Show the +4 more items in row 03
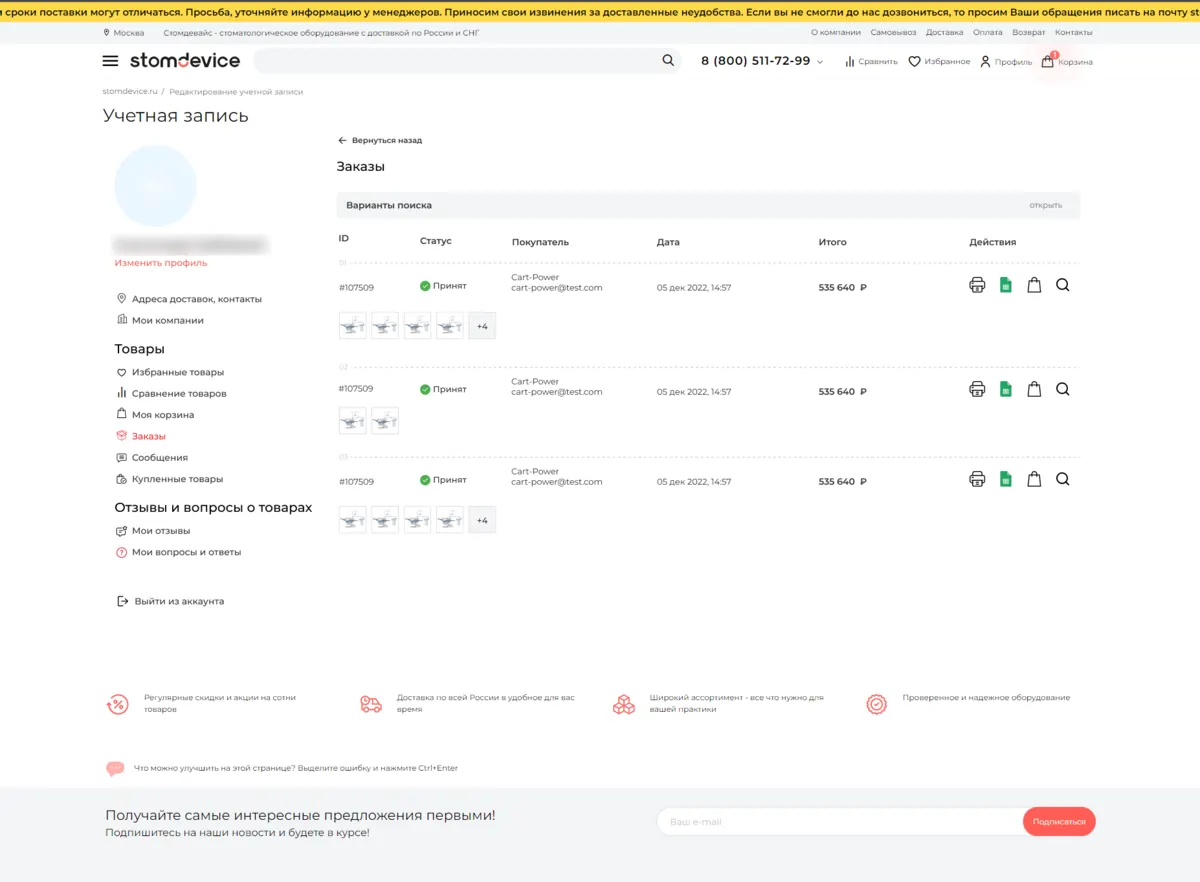This screenshot has height=882, width=1200. [x=482, y=520]
